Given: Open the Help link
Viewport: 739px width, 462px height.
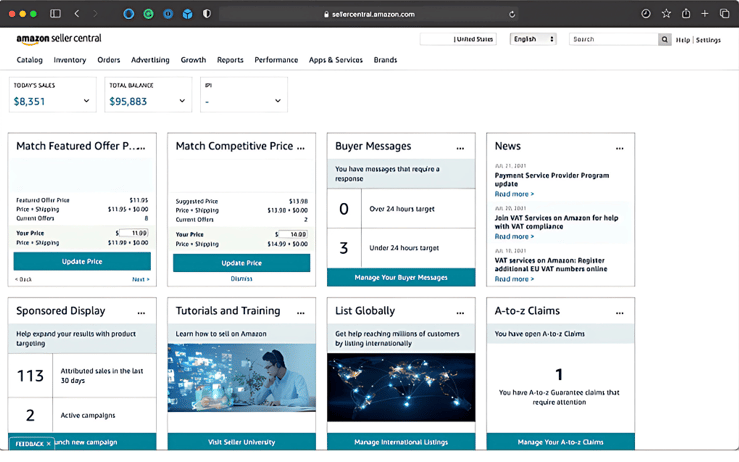Looking at the screenshot, I should (682, 40).
